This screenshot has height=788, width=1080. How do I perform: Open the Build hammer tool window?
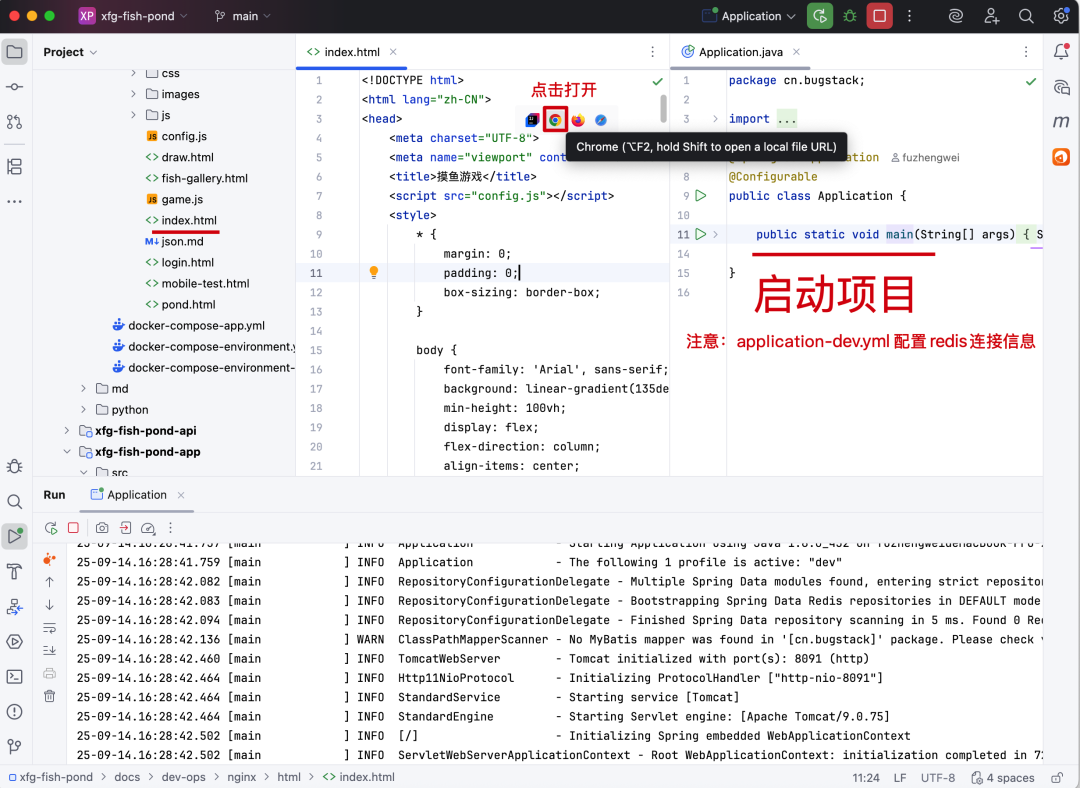tap(14, 572)
